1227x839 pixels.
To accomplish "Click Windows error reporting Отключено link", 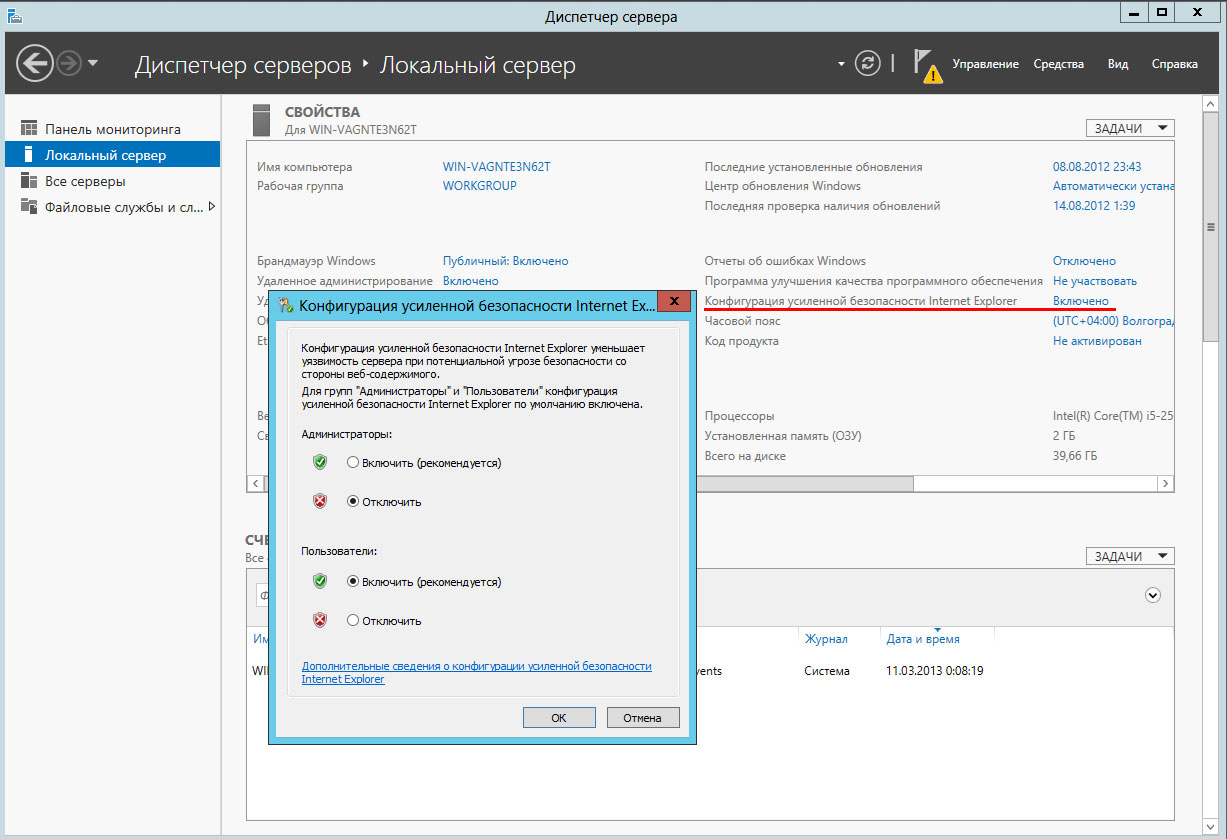I will (x=1084, y=261).
